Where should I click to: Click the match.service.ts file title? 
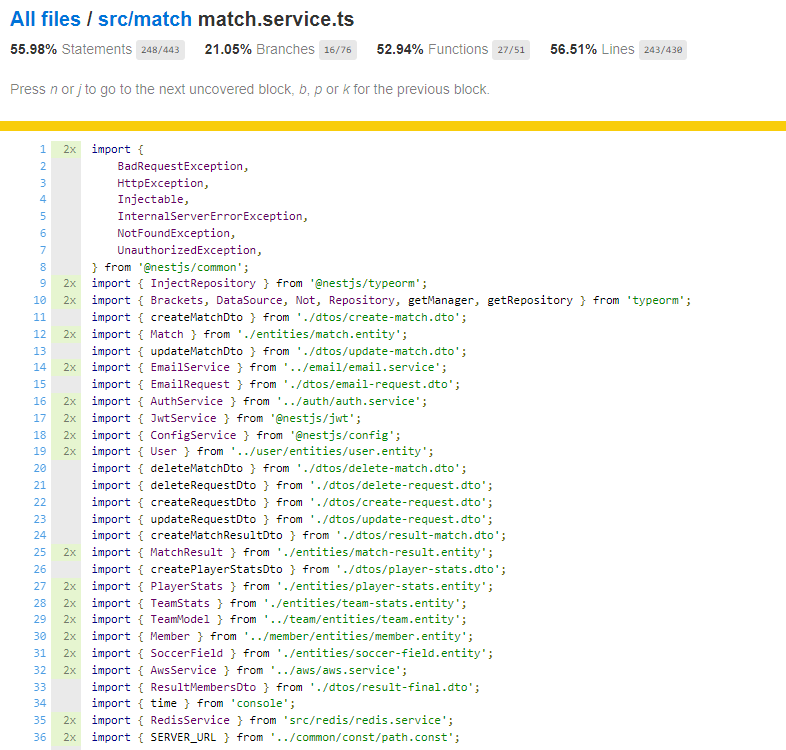pos(276,19)
